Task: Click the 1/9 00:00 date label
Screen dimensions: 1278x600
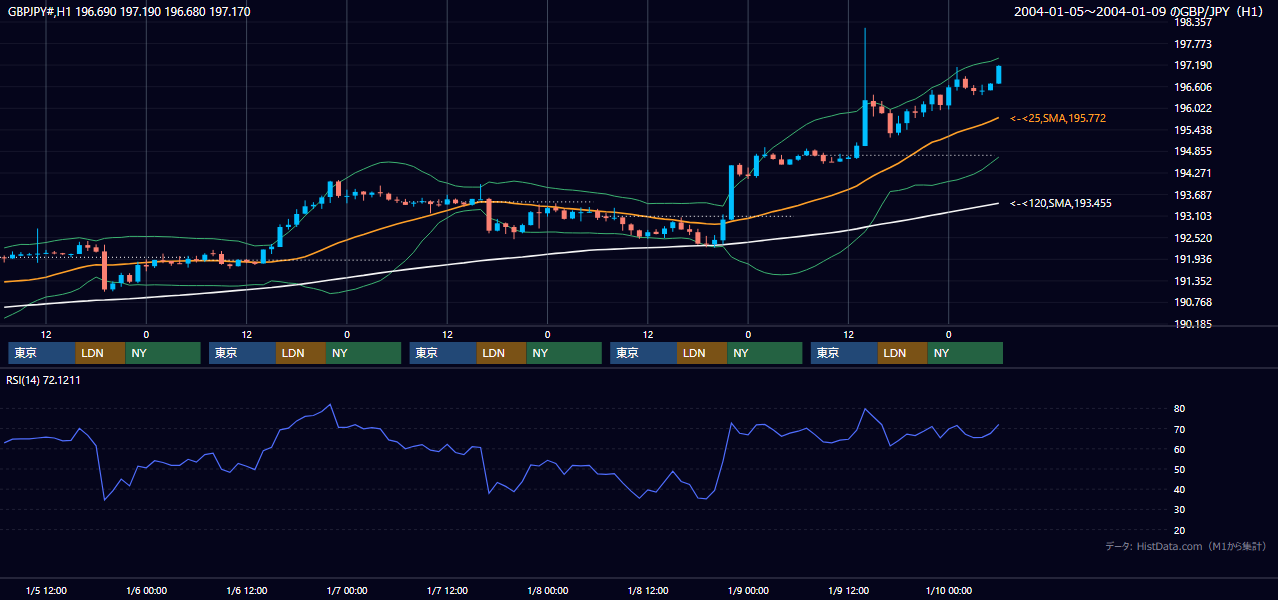Action: 748,590
